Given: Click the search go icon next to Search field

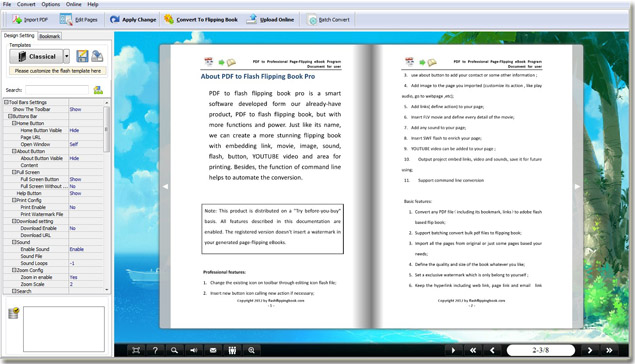Looking at the screenshot, I should (98, 90).
